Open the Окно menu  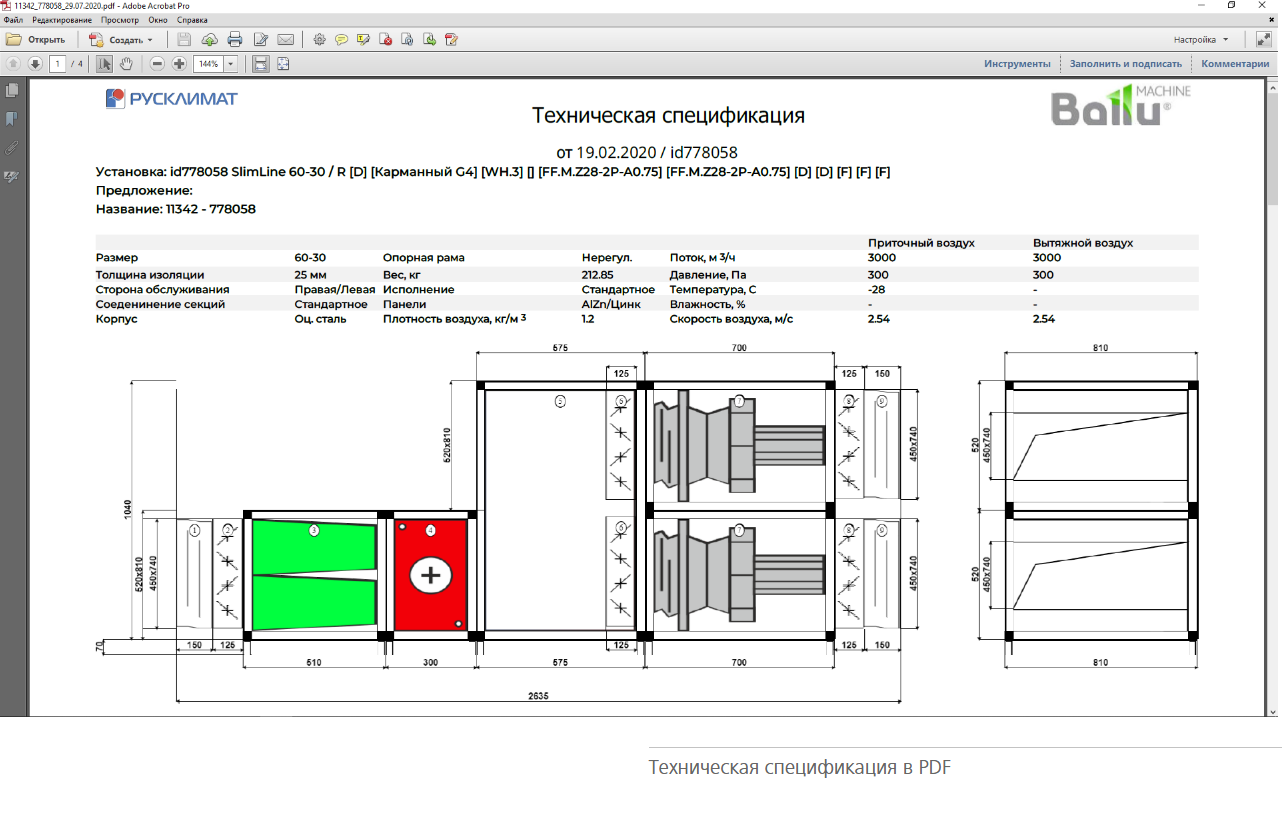point(158,20)
